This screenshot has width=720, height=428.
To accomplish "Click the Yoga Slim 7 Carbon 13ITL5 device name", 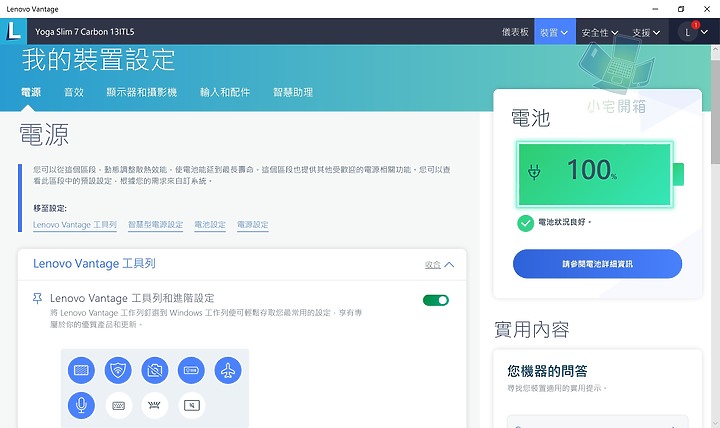I will coord(85,32).
